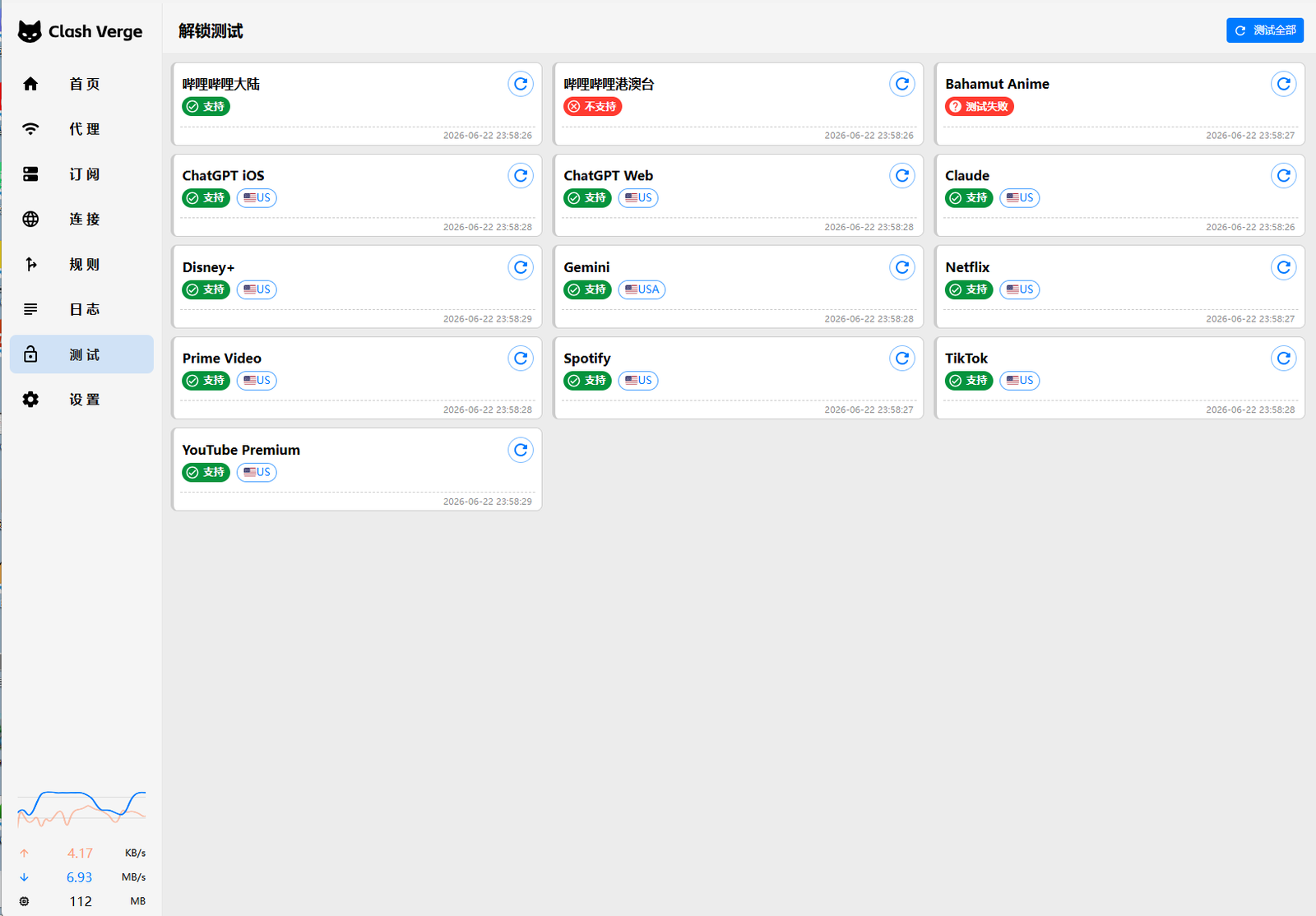Rerun the TikTok unlock test

(x=1283, y=359)
